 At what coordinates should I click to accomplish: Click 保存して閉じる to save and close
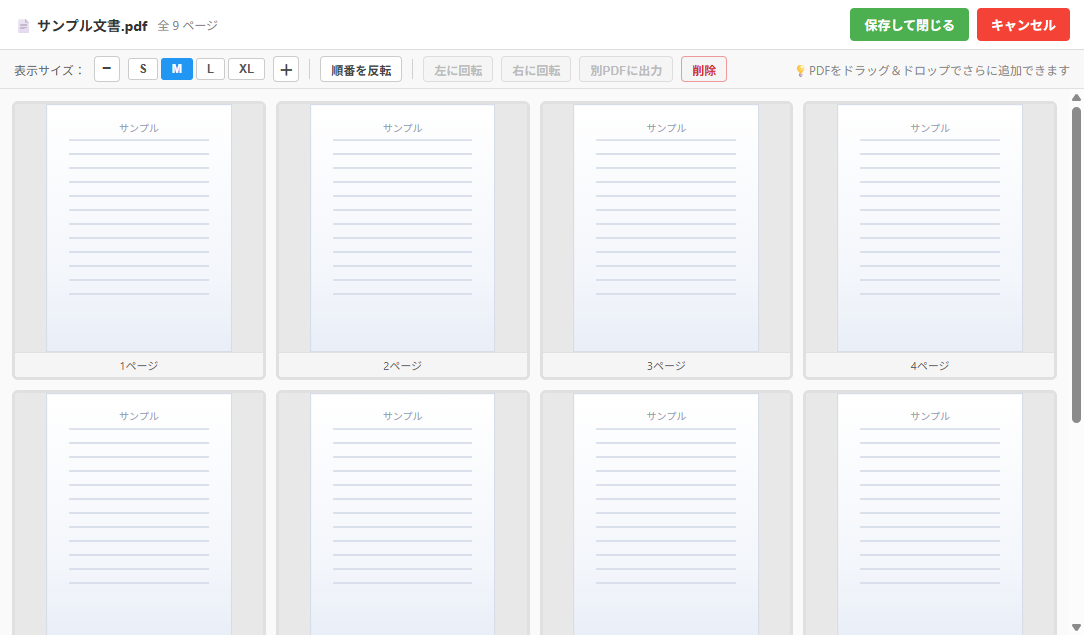(x=909, y=25)
